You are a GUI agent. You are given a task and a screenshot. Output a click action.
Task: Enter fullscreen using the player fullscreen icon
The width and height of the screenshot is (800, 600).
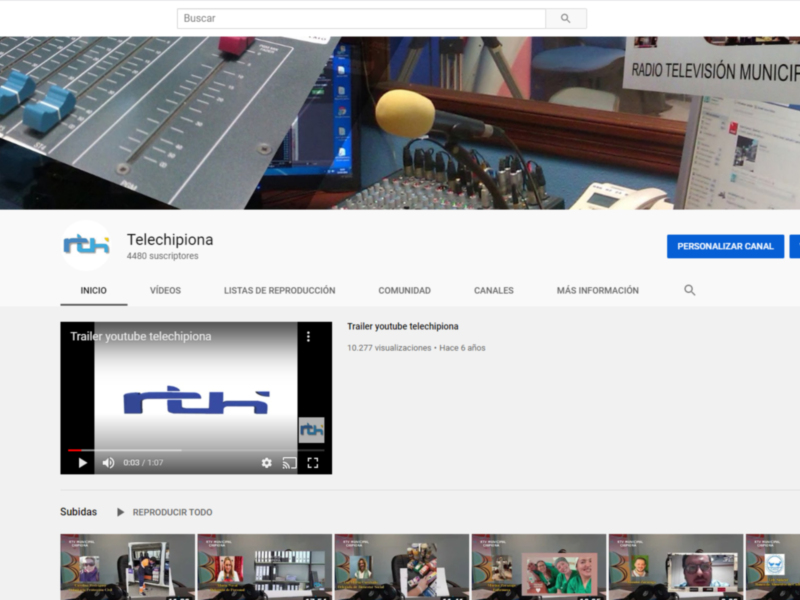[313, 463]
